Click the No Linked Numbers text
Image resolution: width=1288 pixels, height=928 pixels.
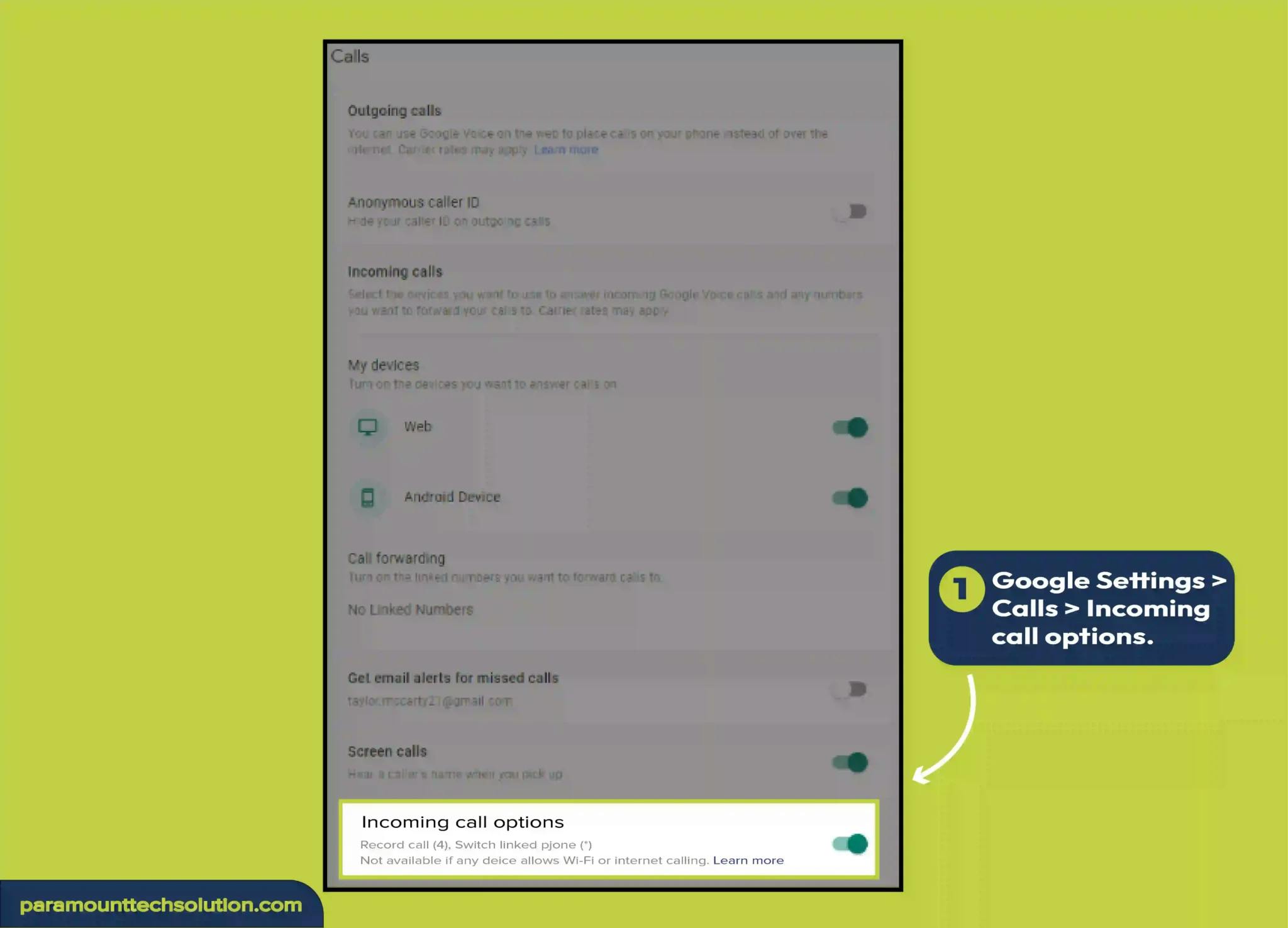click(x=410, y=610)
